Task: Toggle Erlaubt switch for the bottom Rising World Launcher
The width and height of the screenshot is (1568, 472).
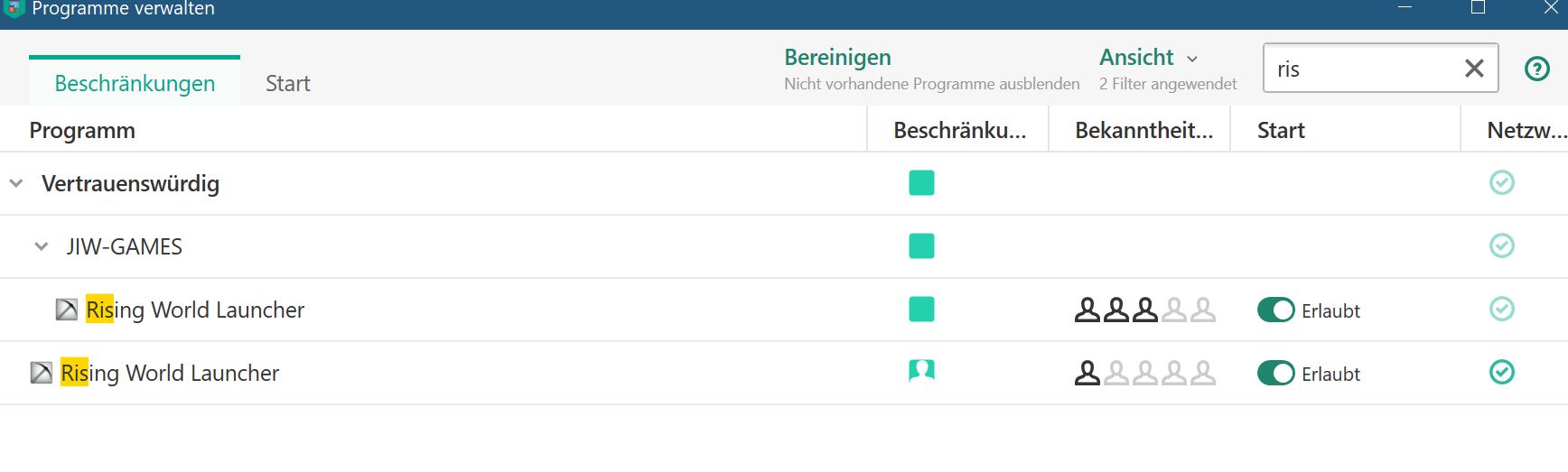Action: pyautogui.click(x=1275, y=374)
